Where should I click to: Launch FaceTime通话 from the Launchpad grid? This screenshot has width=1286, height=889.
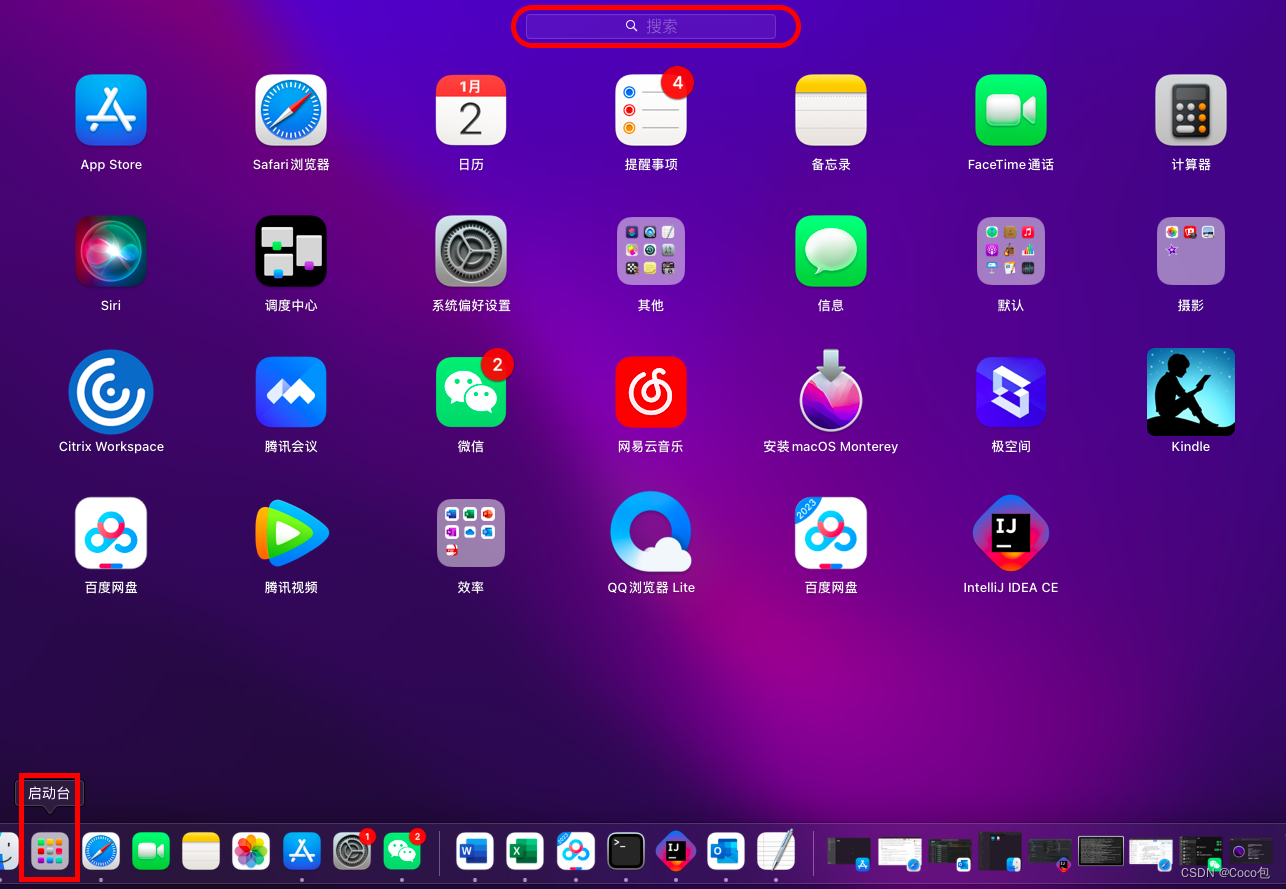point(1011,110)
